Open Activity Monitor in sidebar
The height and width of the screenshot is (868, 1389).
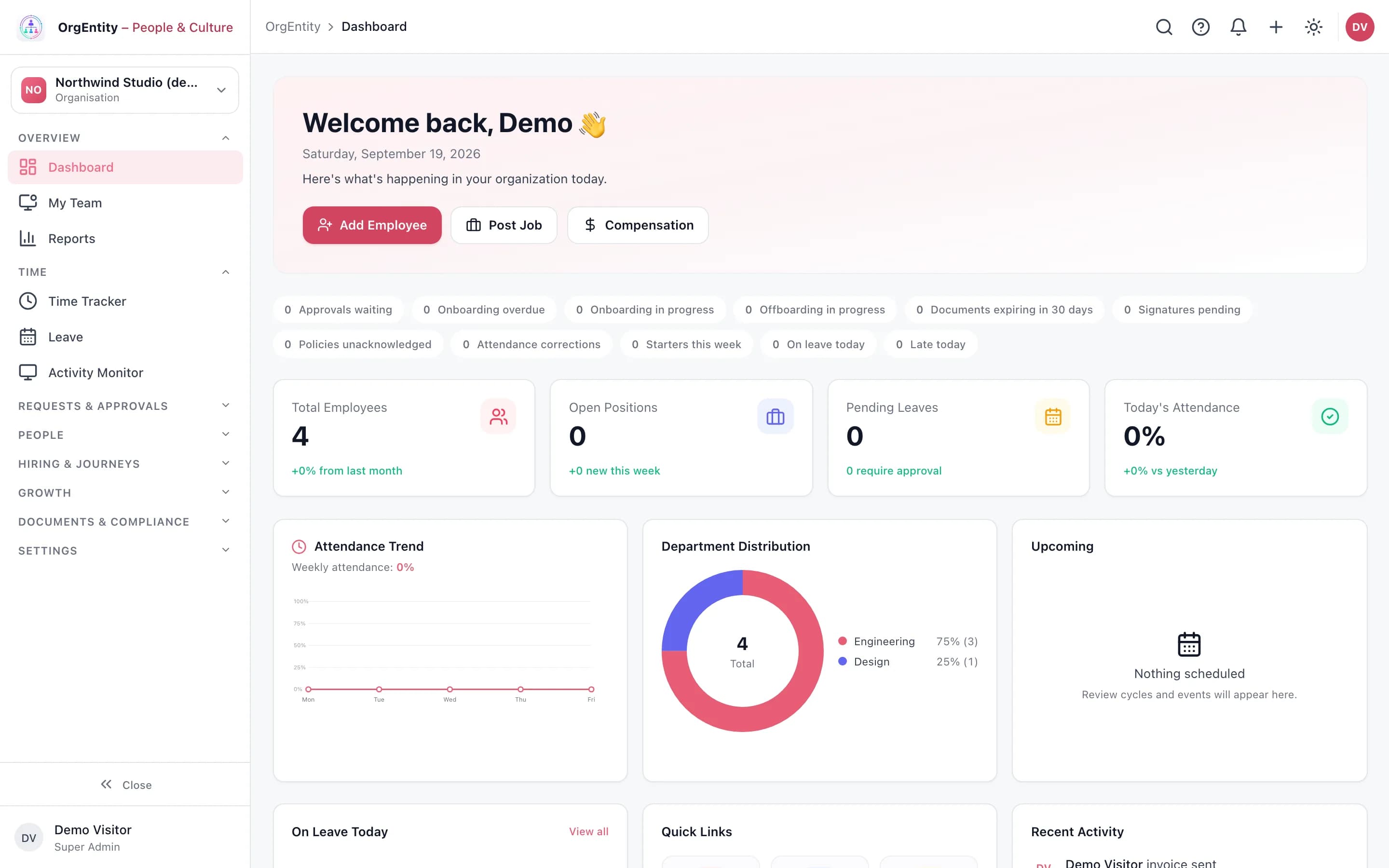click(x=125, y=373)
